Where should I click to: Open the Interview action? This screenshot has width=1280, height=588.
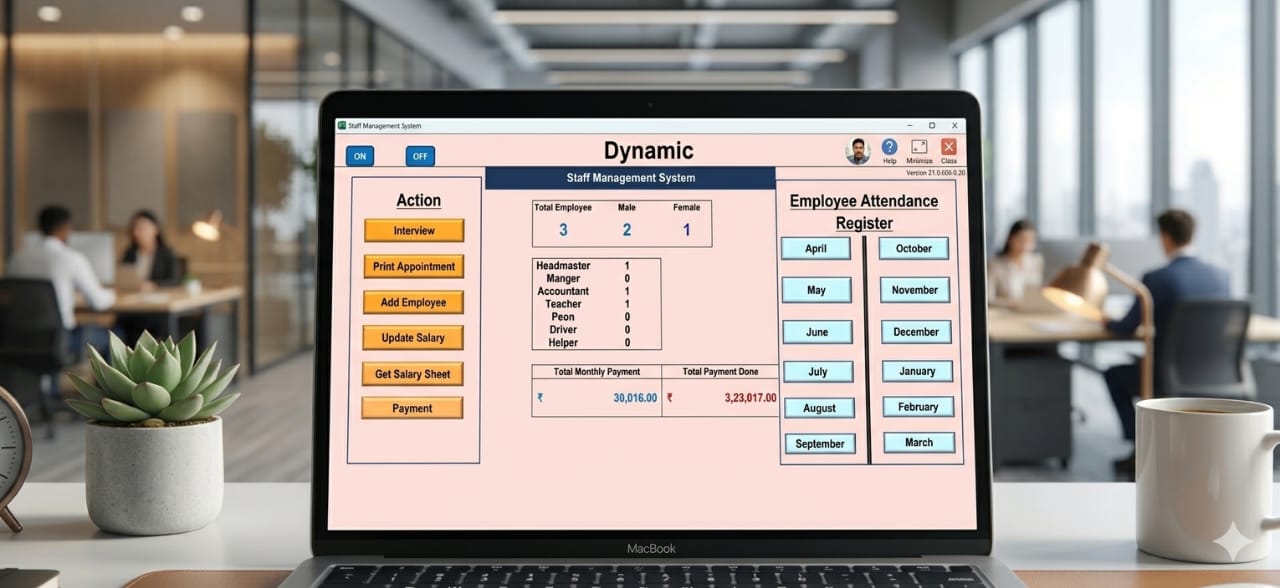(x=414, y=230)
